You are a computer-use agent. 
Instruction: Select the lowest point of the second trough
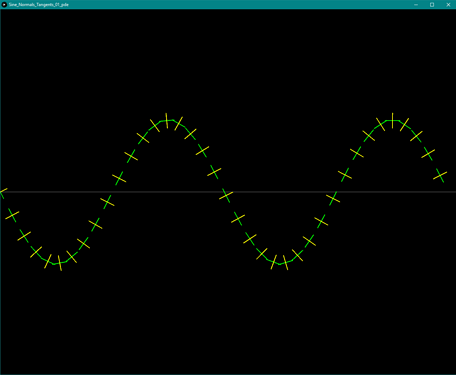[x=280, y=264]
